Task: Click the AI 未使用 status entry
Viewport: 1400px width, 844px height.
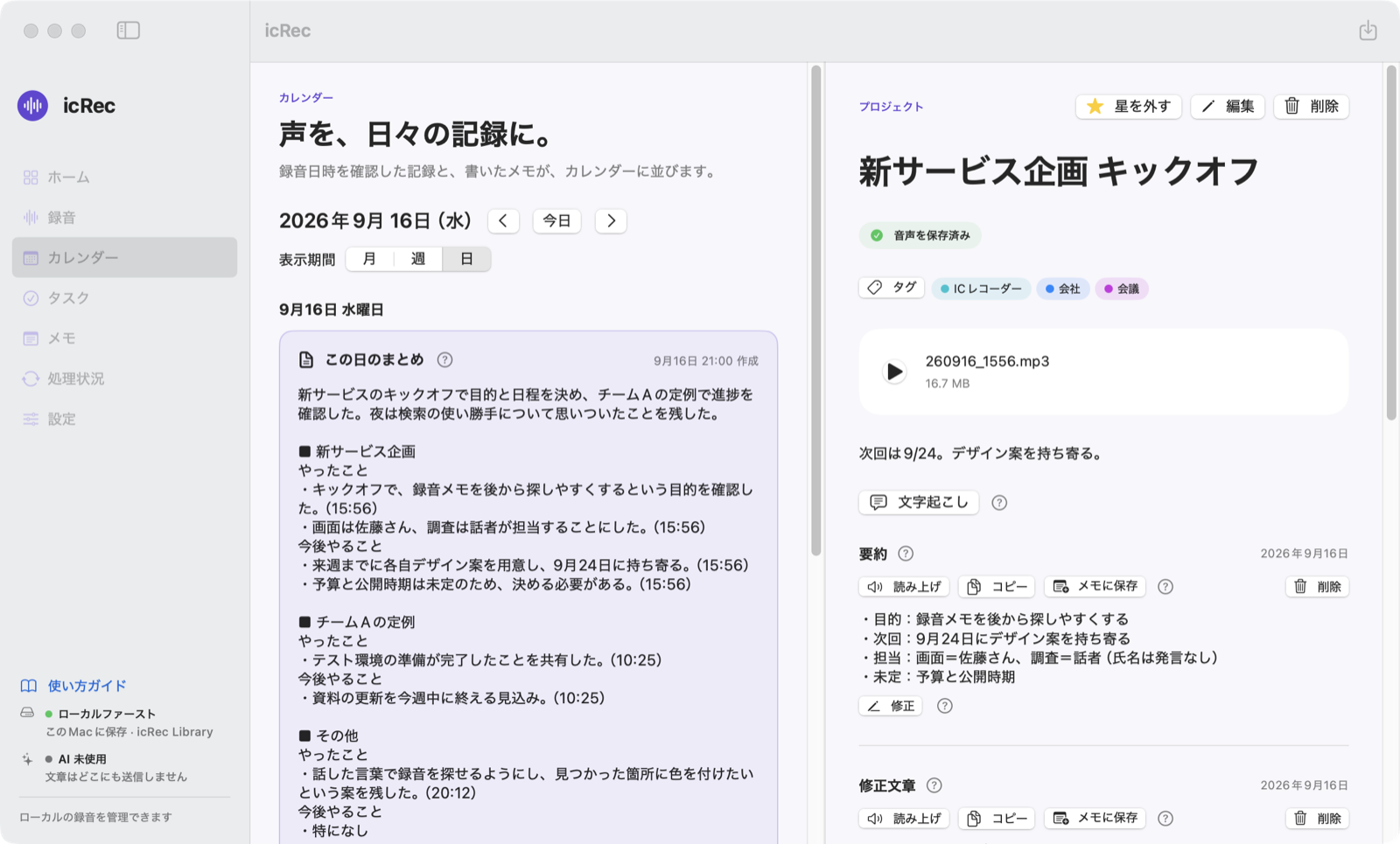Action: [x=103, y=768]
